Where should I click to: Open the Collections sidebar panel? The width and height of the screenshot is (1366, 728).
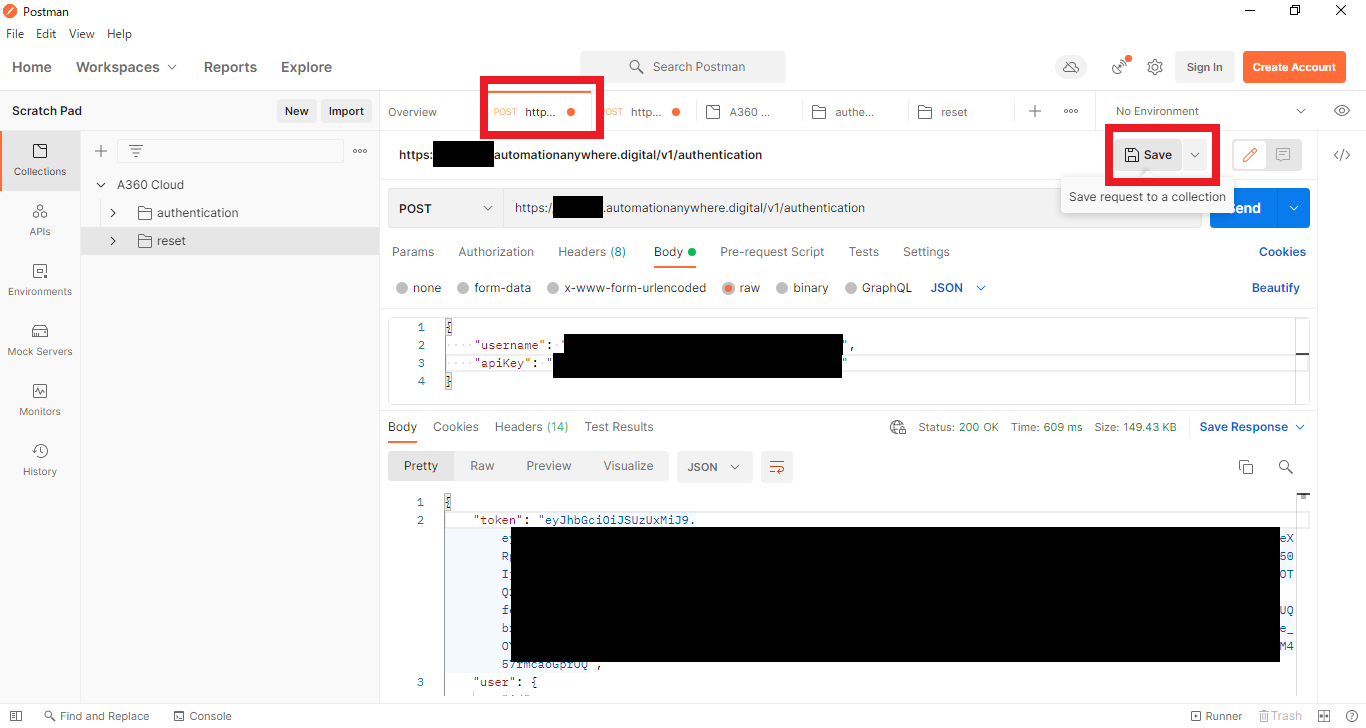click(x=40, y=160)
